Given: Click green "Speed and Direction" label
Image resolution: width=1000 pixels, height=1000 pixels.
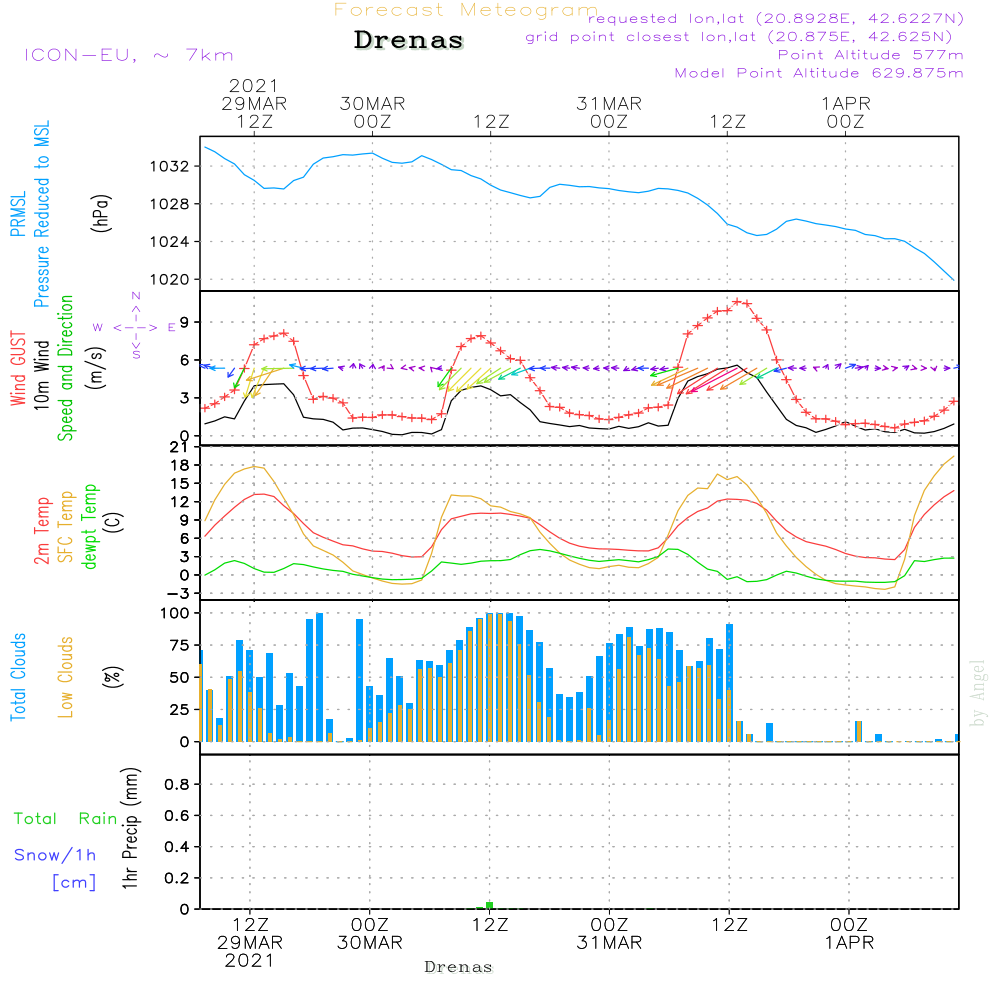Looking at the screenshot, I should point(66,368).
